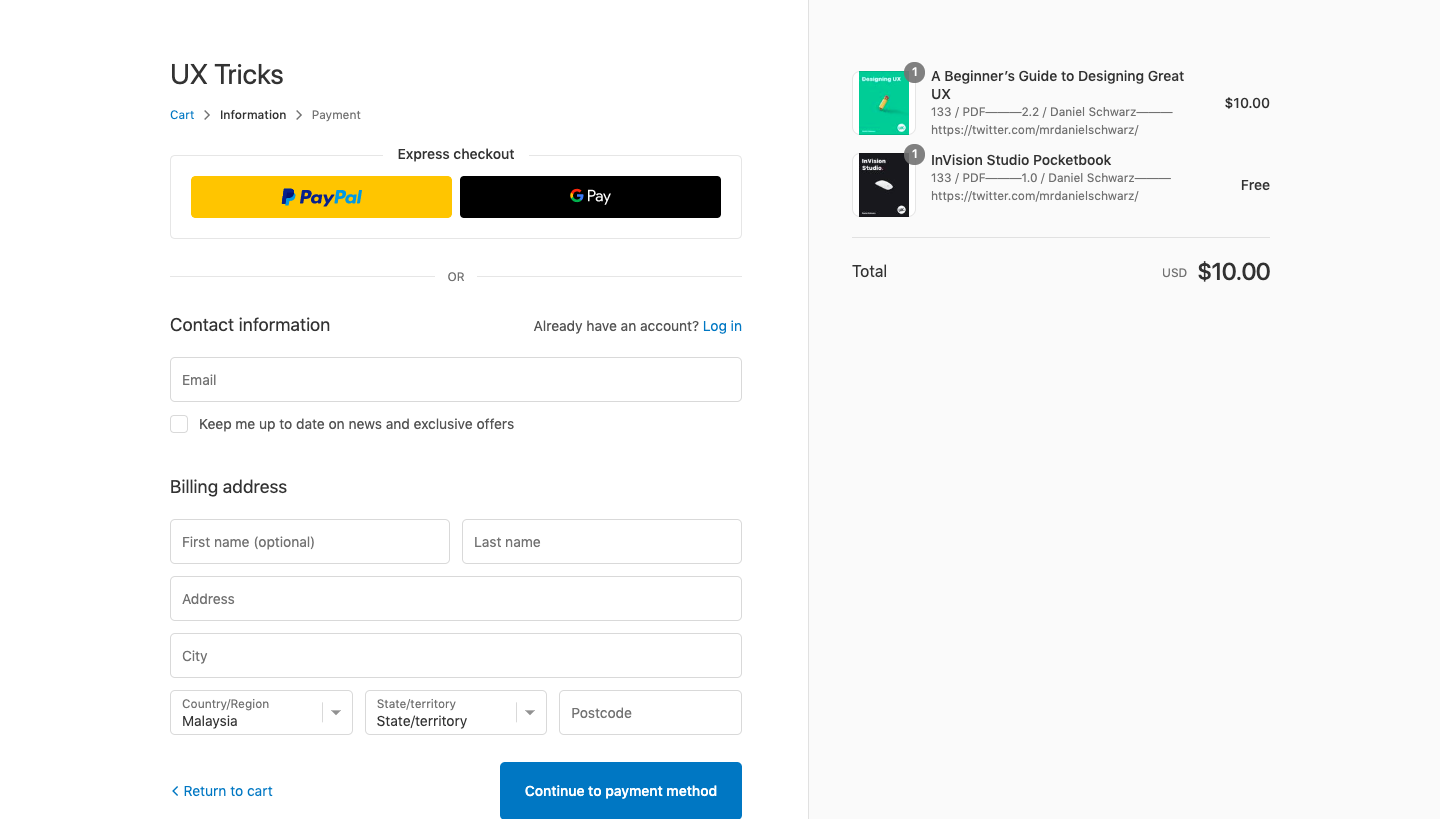
Task: Select the Information breadcrumb step
Action: [253, 115]
